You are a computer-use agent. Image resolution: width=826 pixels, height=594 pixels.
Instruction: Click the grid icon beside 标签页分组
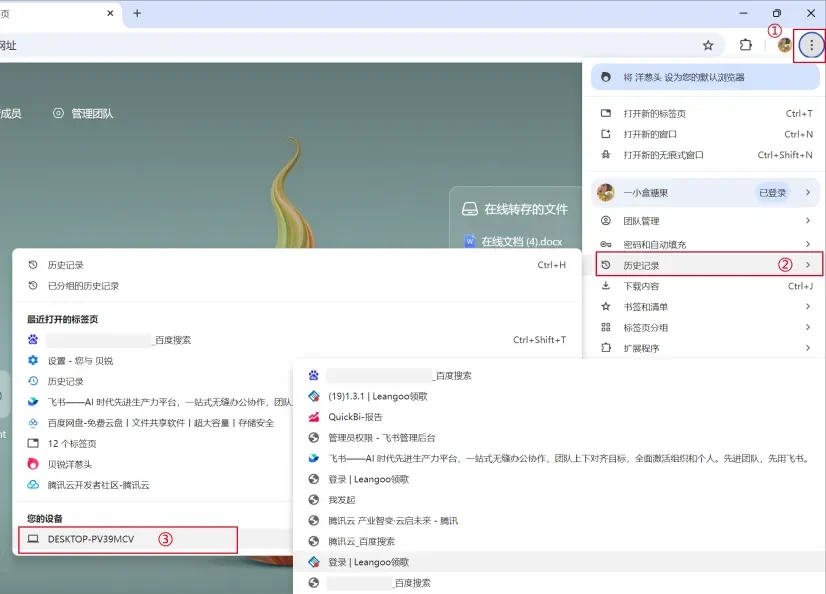[606, 328]
